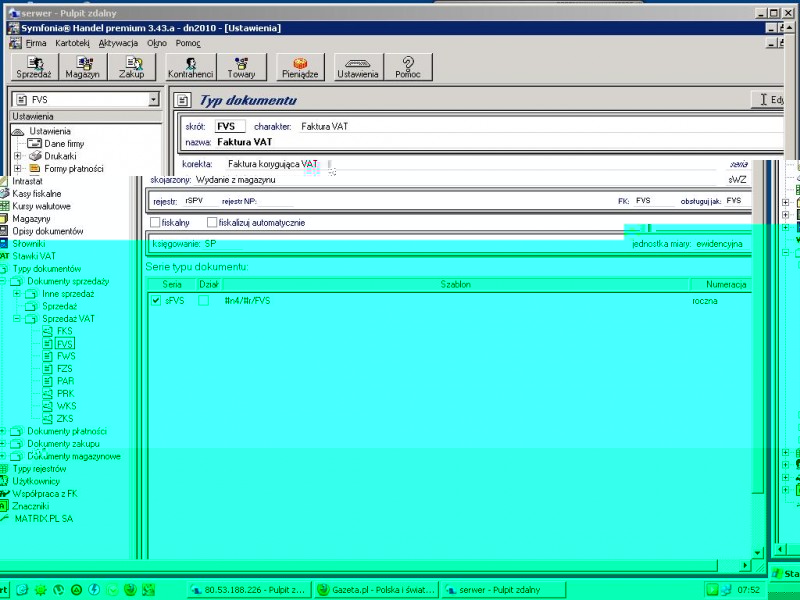The image size is (800, 600).
Task: Expand the Inne sprzedaż node
Action: (17, 294)
